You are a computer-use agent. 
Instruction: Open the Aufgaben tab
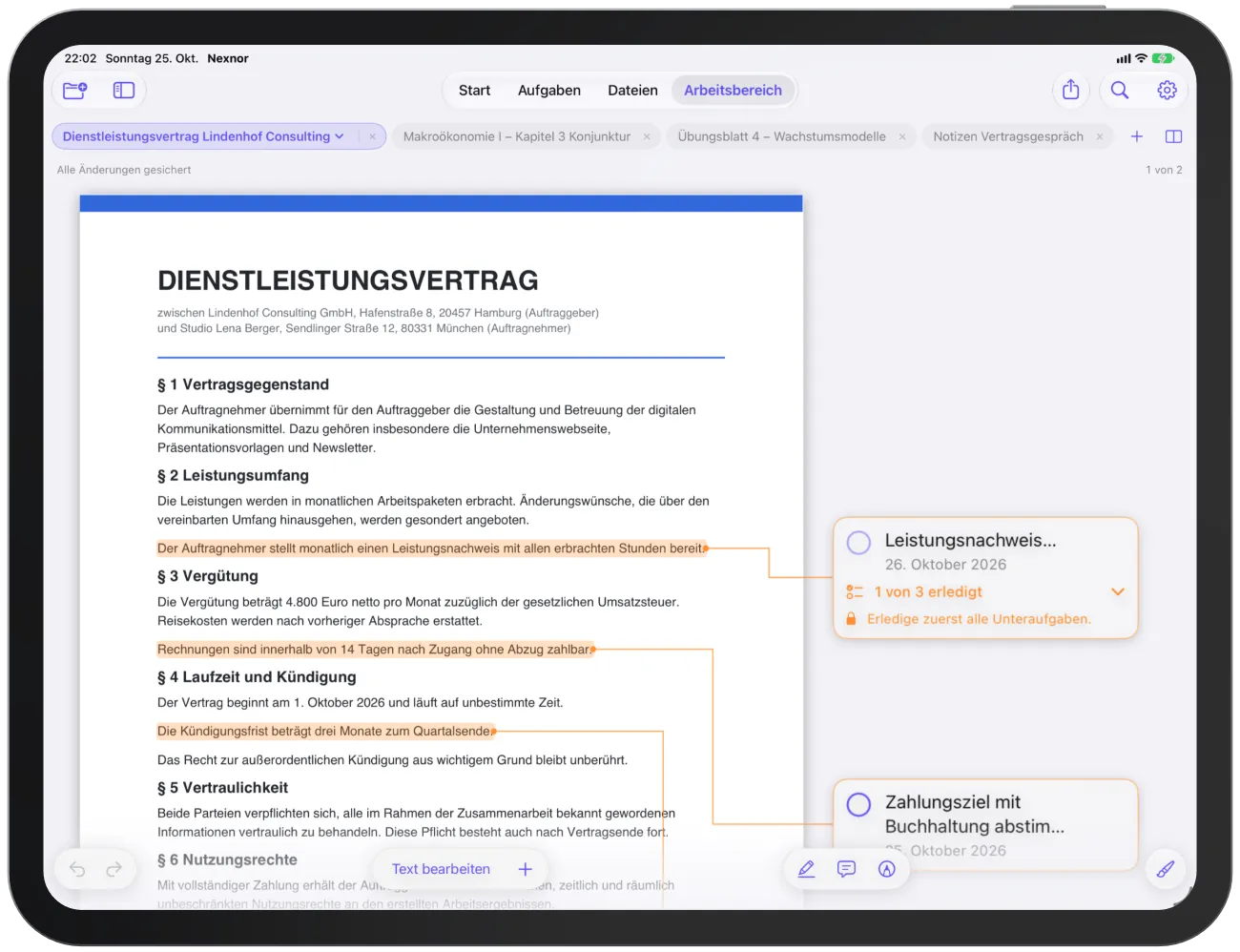point(549,91)
